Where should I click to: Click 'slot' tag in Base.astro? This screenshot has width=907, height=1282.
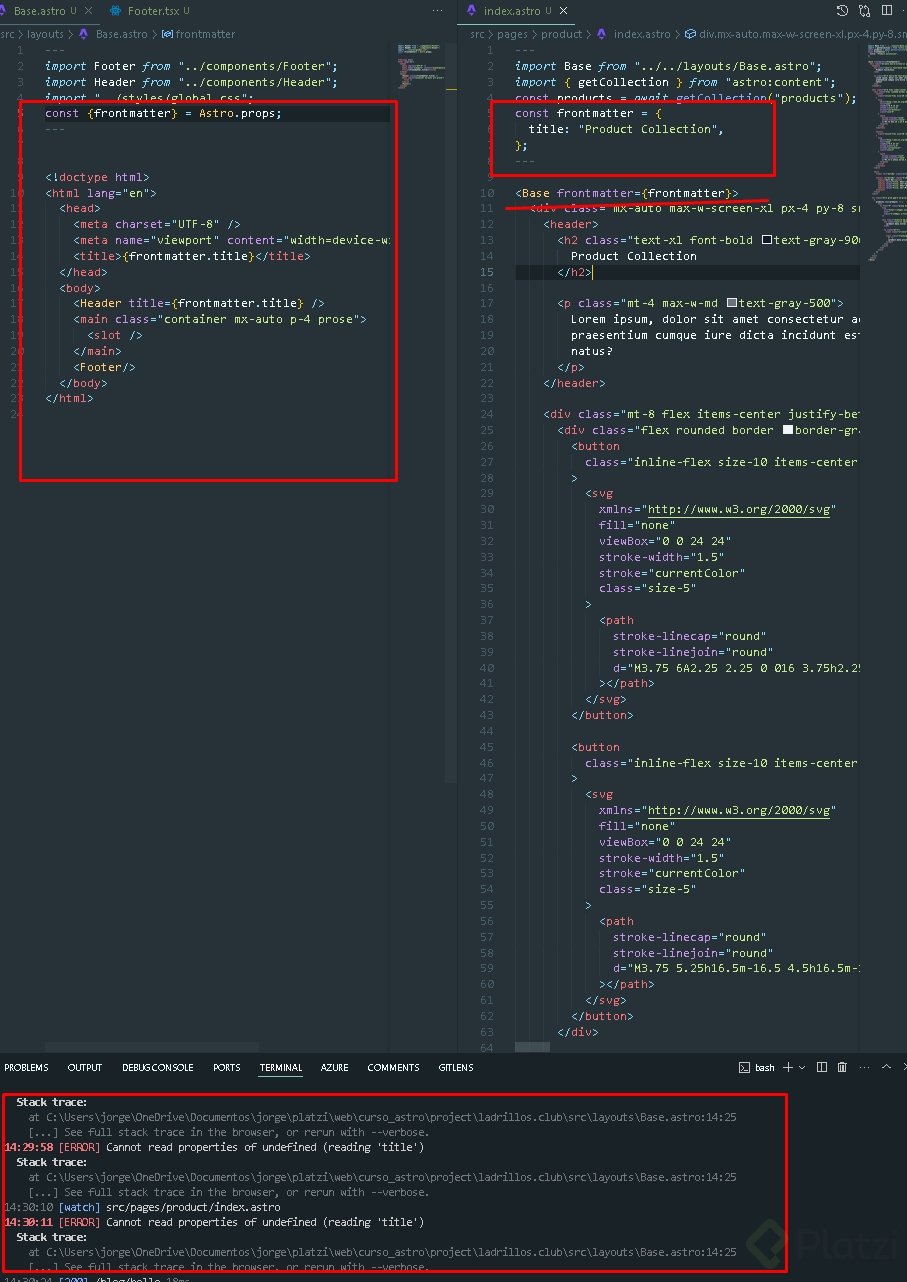coord(115,335)
